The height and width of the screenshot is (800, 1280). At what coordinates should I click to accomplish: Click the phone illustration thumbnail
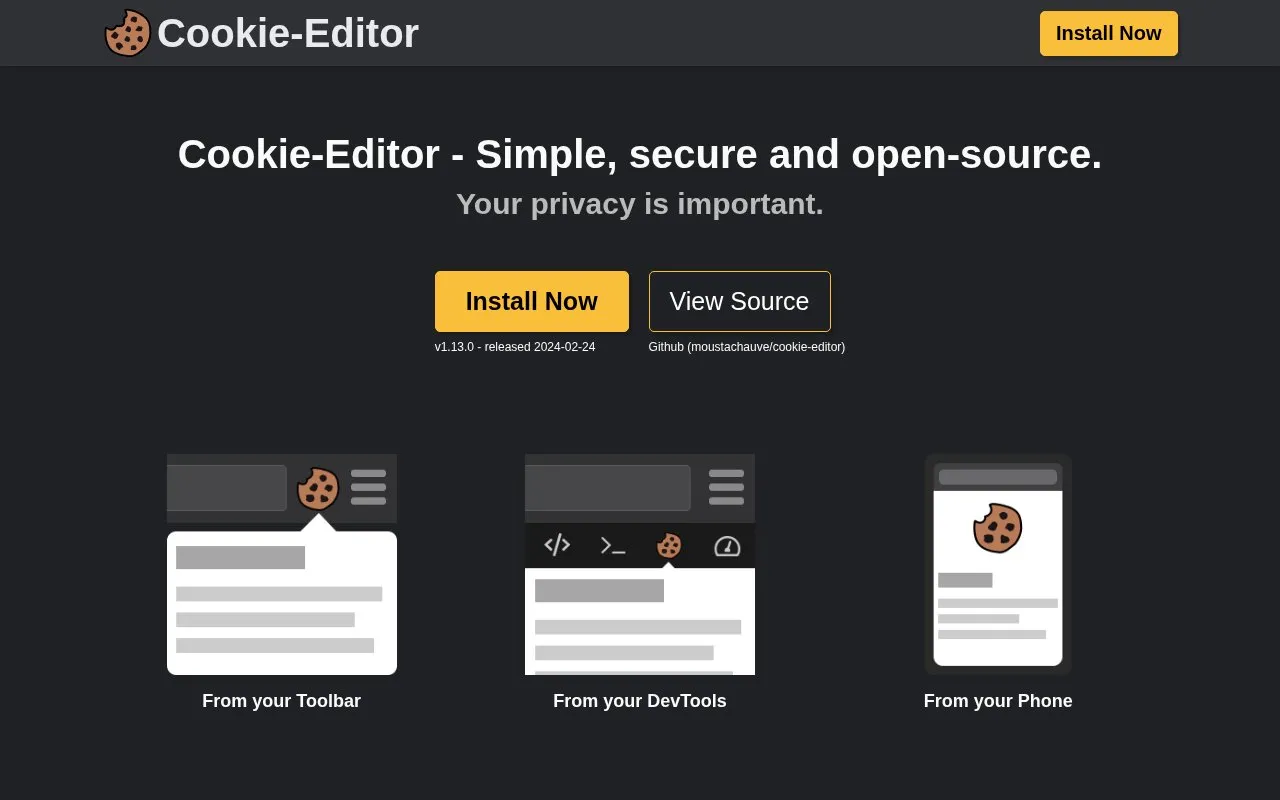point(998,564)
